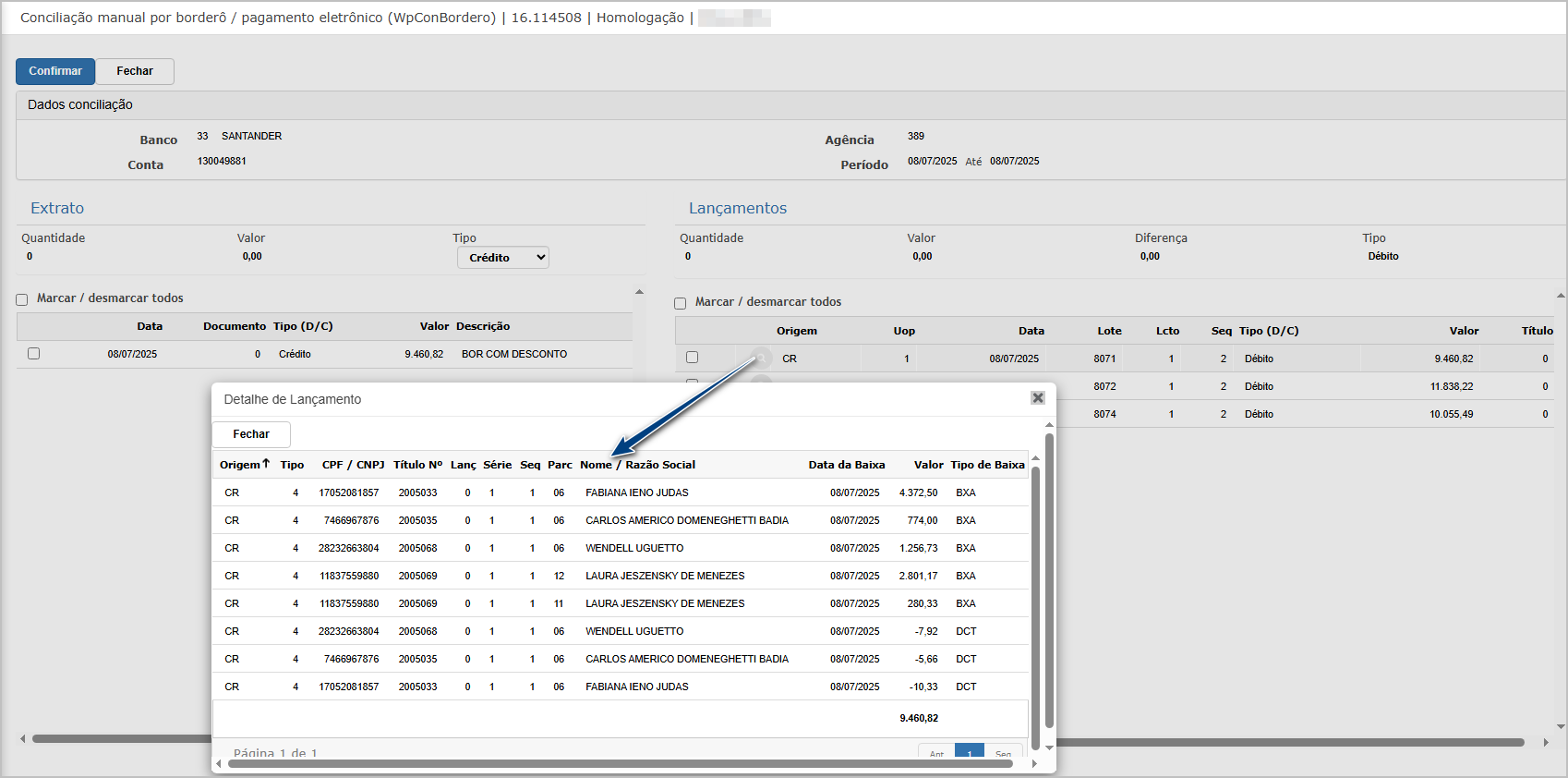The image size is (1568, 778).
Task: Collapse the Extrato grid with the up arrow
Action: (x=639, y=292)
